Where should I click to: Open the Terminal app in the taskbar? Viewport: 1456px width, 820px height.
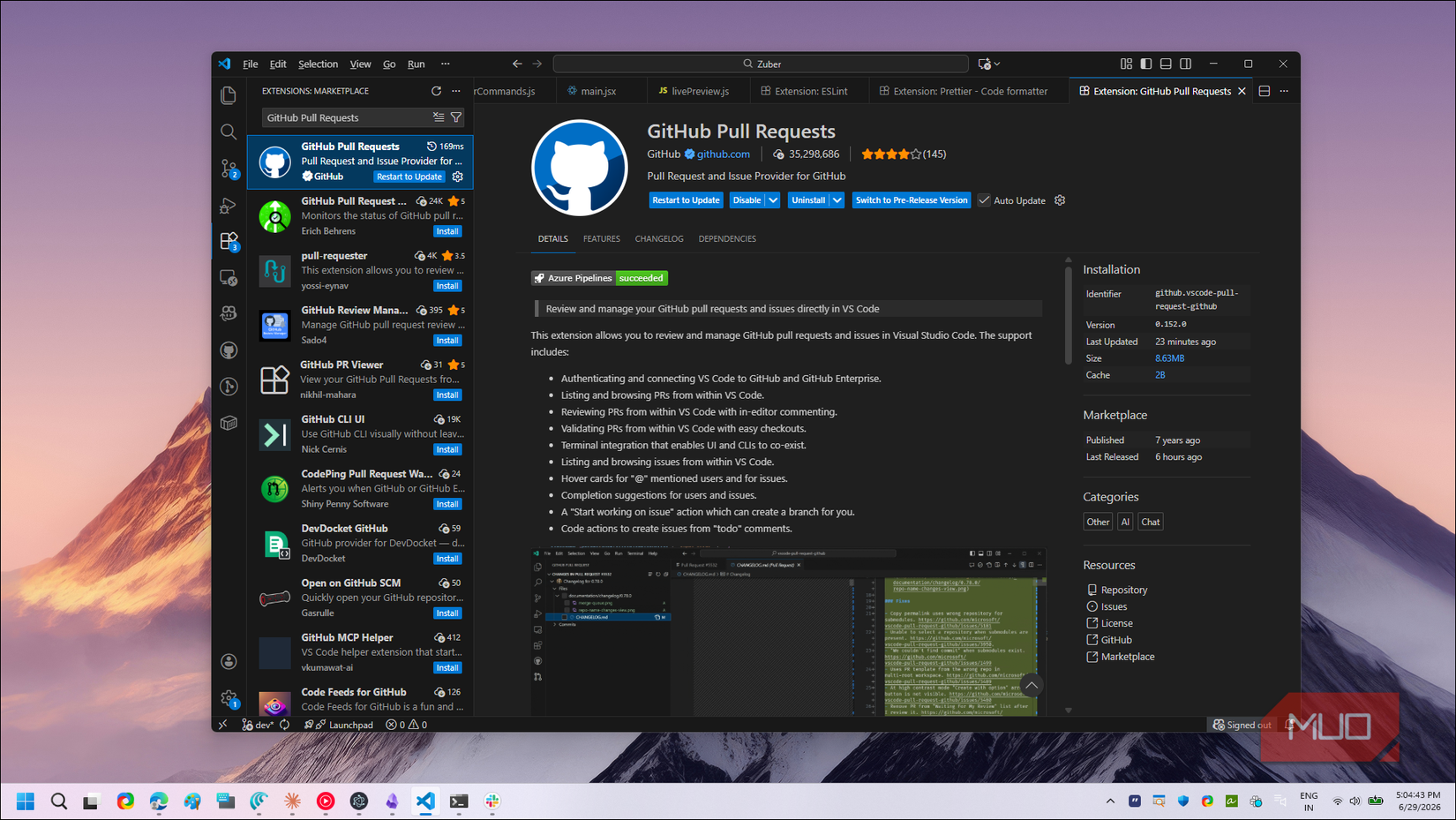459,801
